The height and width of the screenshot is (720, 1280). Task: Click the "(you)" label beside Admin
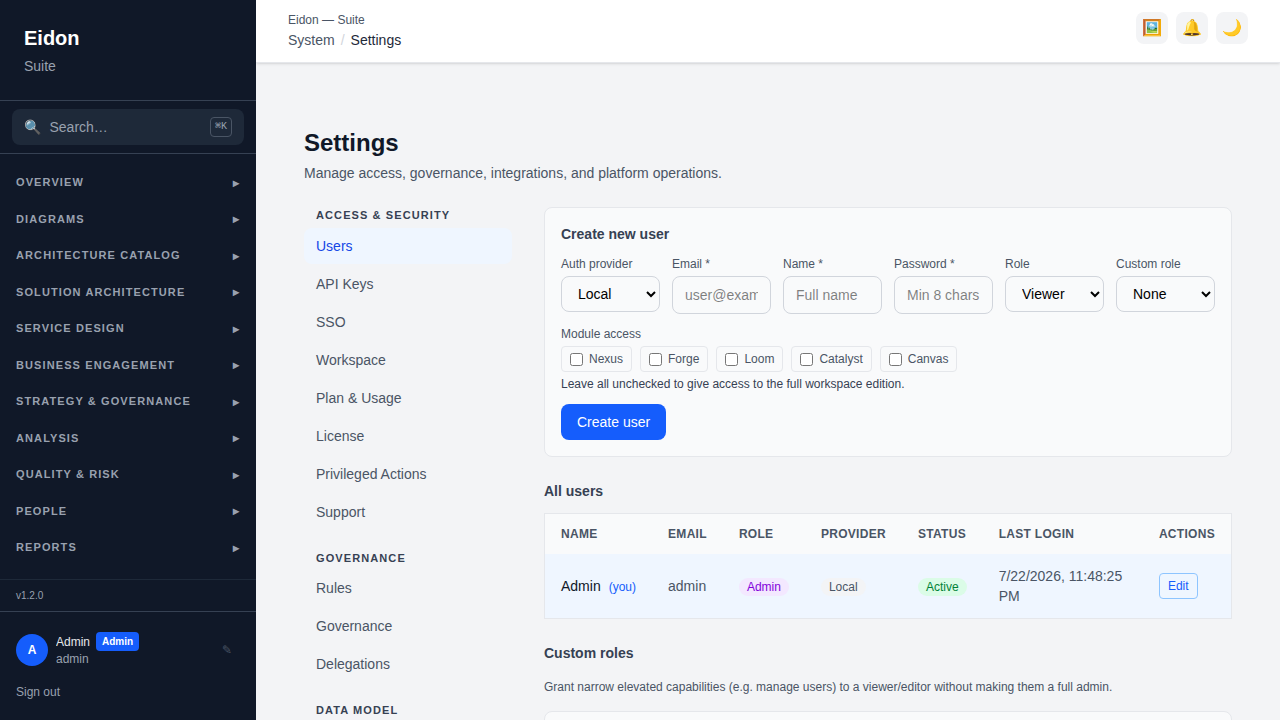622,587
